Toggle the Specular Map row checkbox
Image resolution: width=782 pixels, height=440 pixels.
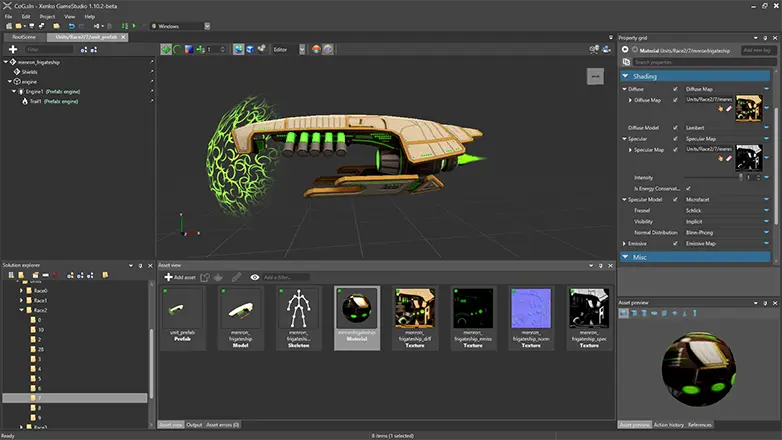pos(675,150)
